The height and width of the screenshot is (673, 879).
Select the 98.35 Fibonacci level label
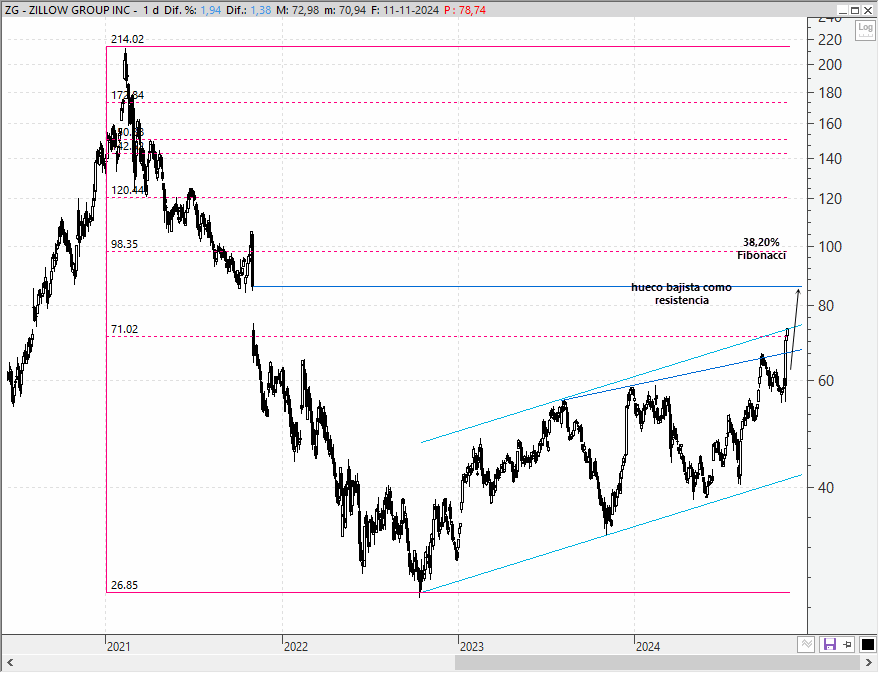click(124, 244)
